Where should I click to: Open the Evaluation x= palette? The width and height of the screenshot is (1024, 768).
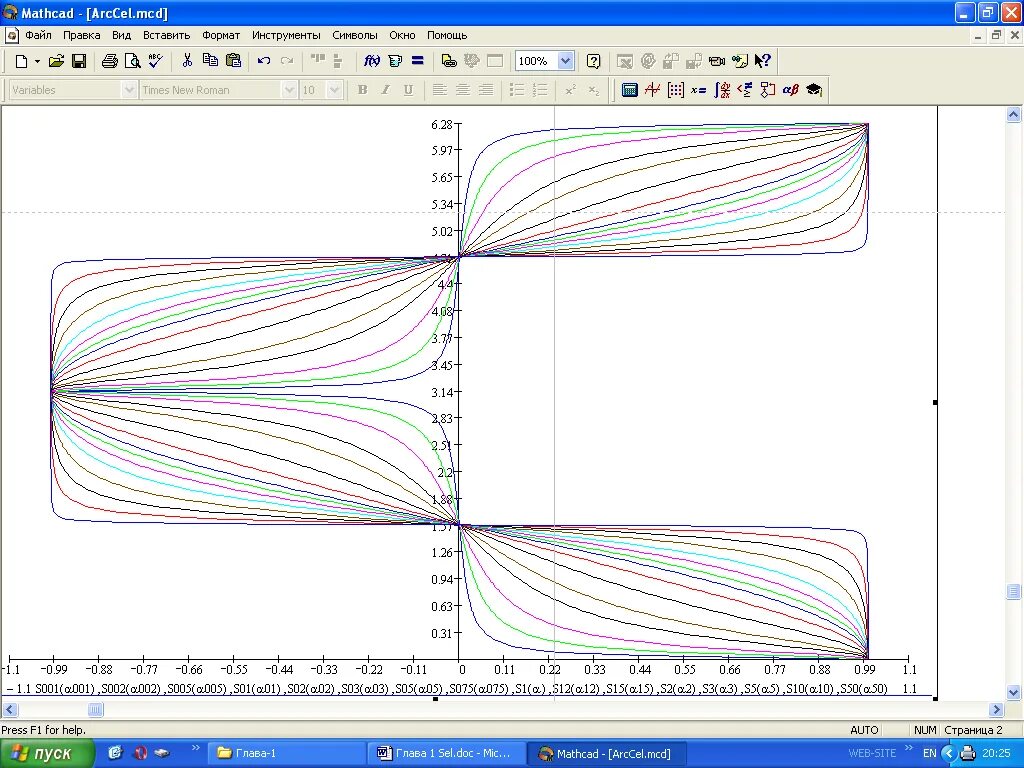point(699,90)
